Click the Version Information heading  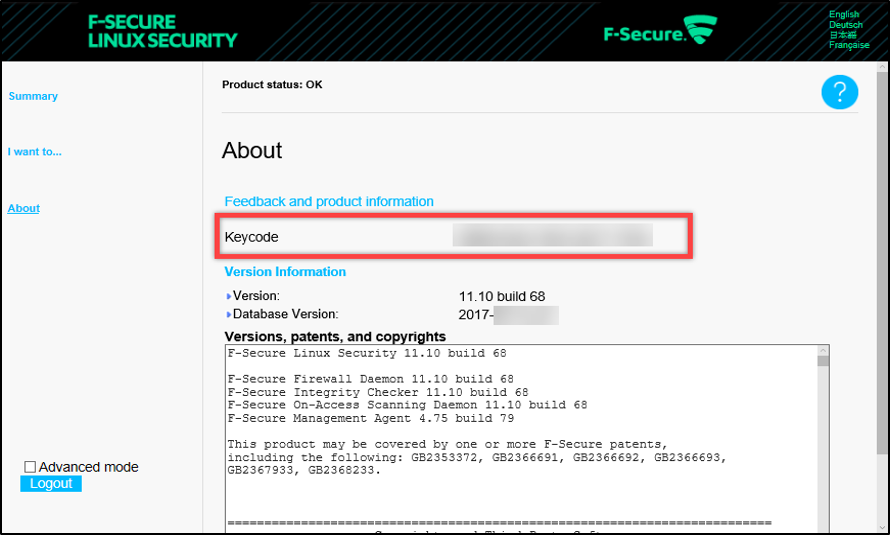[285, 271]
